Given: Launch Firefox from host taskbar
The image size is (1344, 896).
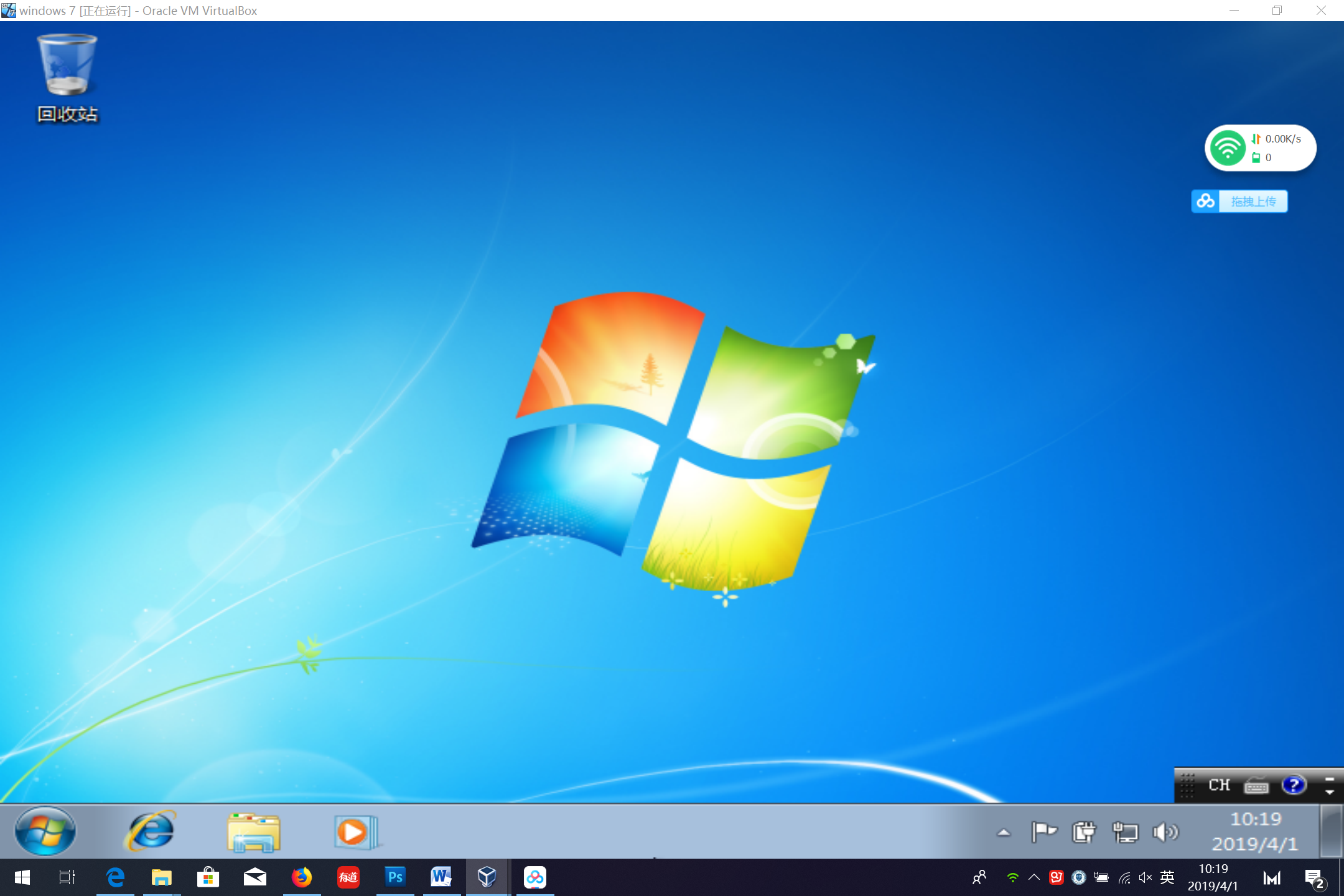Looking at the screenshot, I should (302, 877).
